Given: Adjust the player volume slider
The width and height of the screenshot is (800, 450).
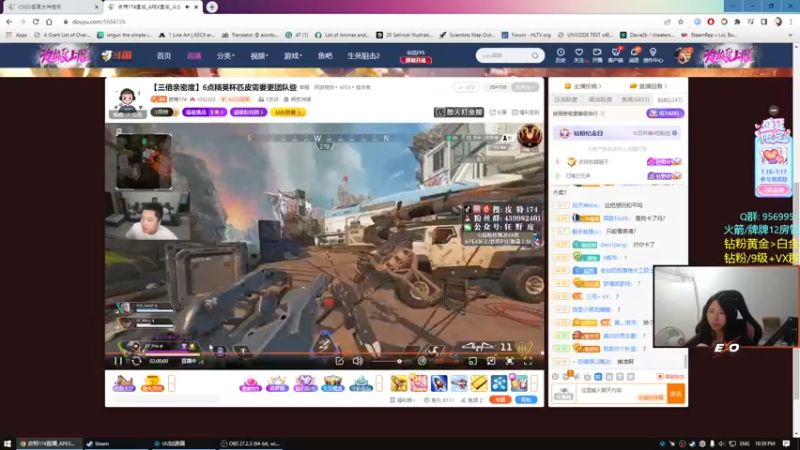Looking at the screenshot, I should click(x=392, y=361).
